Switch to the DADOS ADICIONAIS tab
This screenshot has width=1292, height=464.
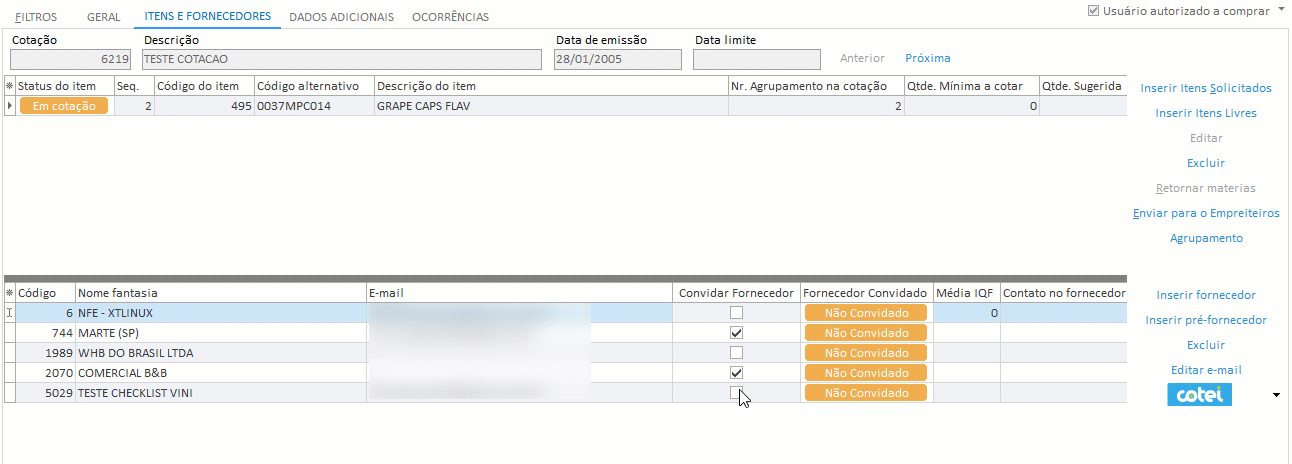341,17
